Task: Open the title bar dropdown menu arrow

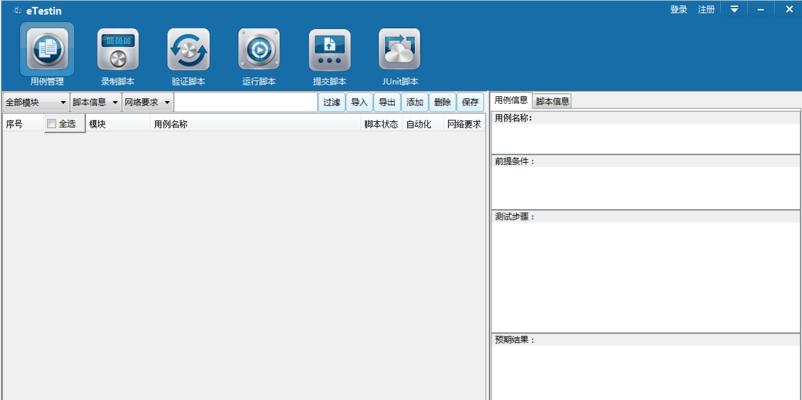Action: 734,9
